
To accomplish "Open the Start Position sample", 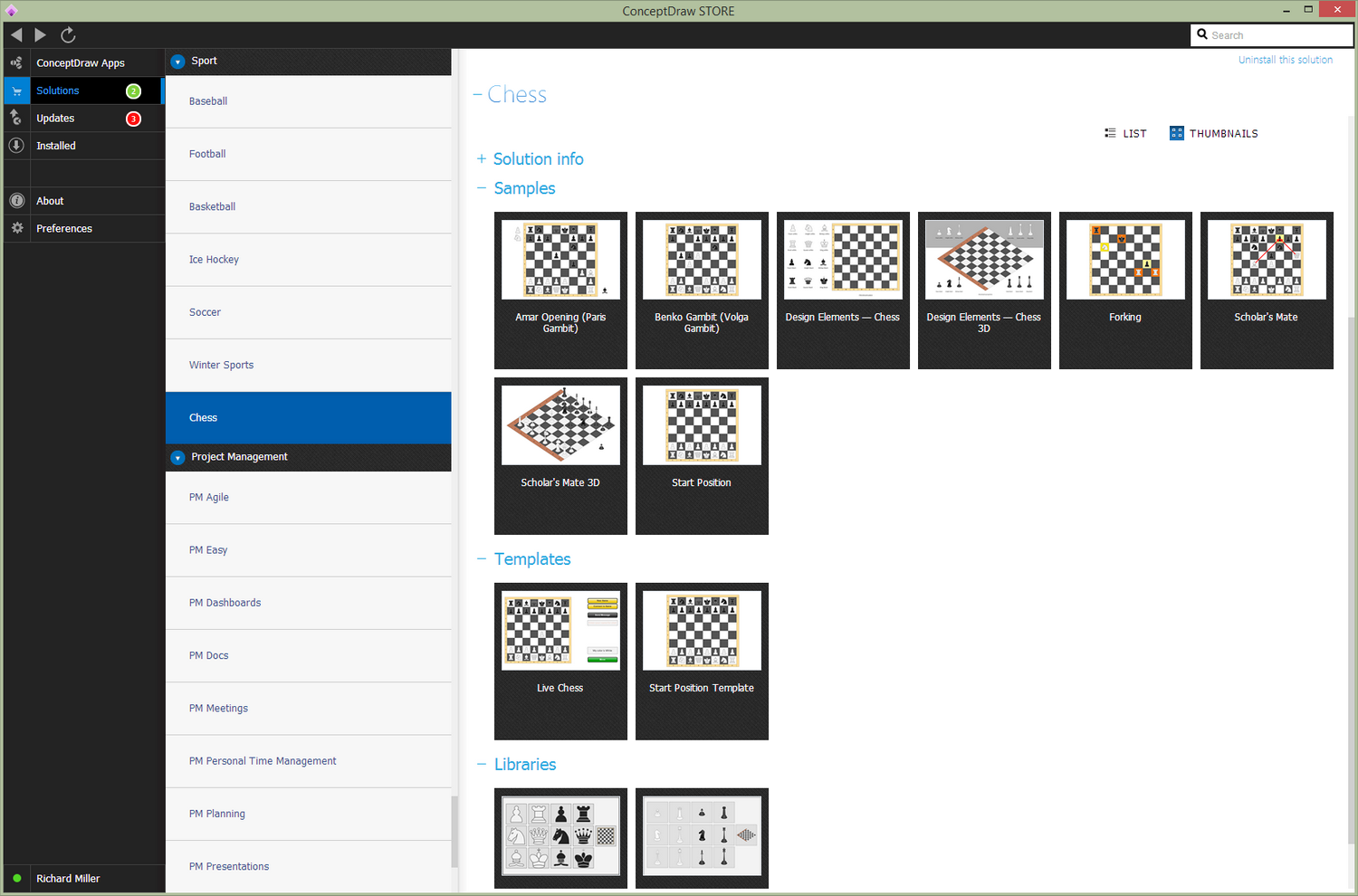I will click(x=702, y=455).
